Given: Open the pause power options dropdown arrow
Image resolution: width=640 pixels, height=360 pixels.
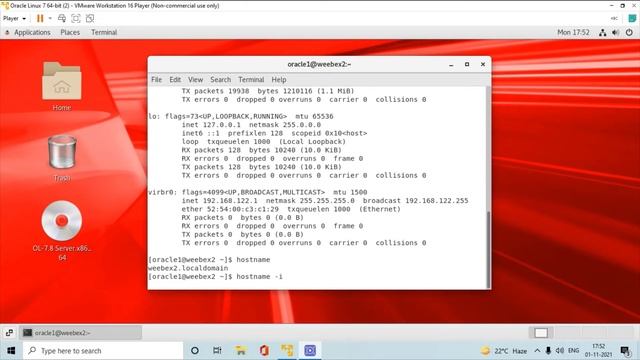Looking at the screenshot, I should point(50,18).
